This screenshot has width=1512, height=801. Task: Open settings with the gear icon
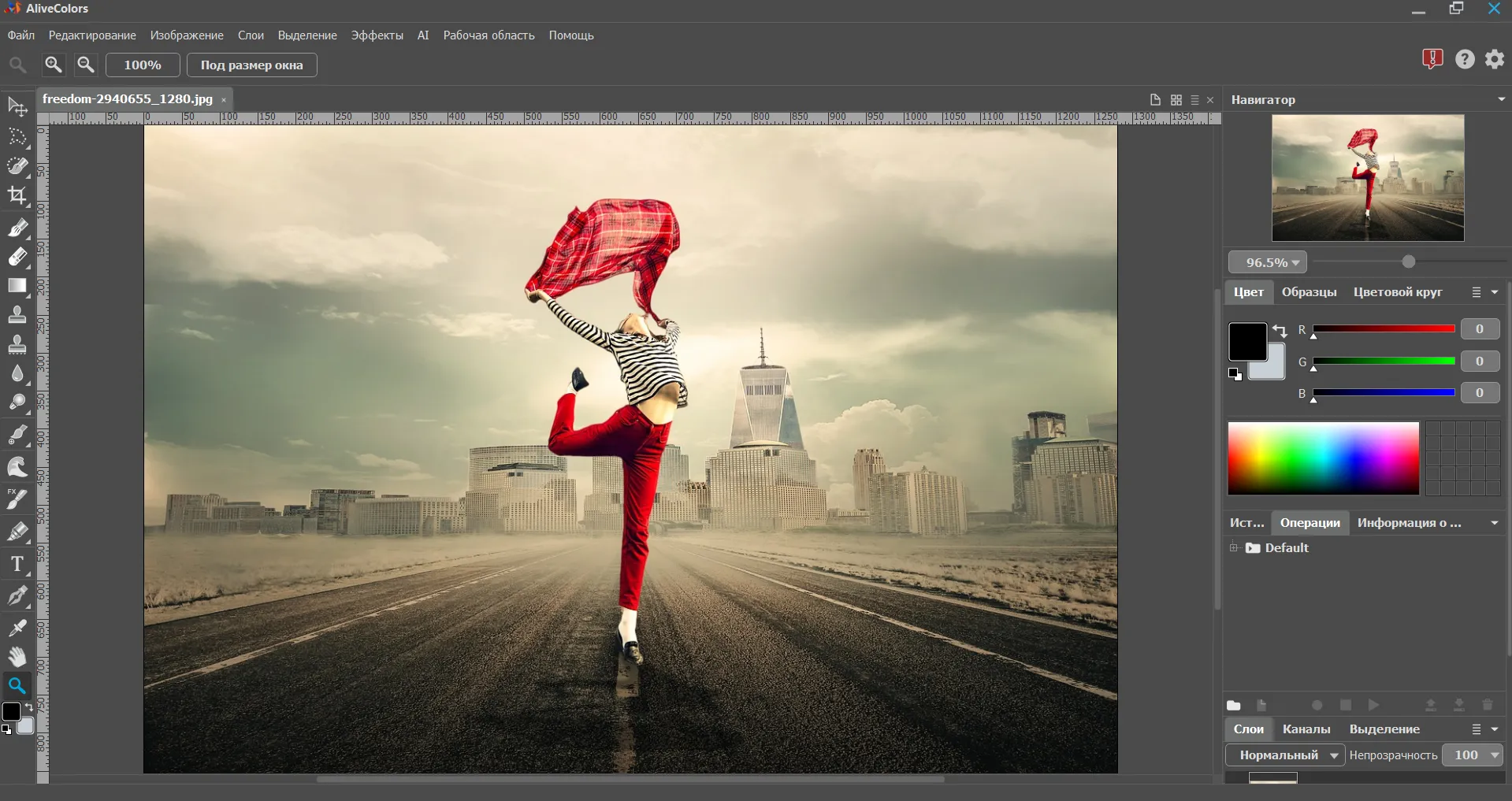point(1495,59)
